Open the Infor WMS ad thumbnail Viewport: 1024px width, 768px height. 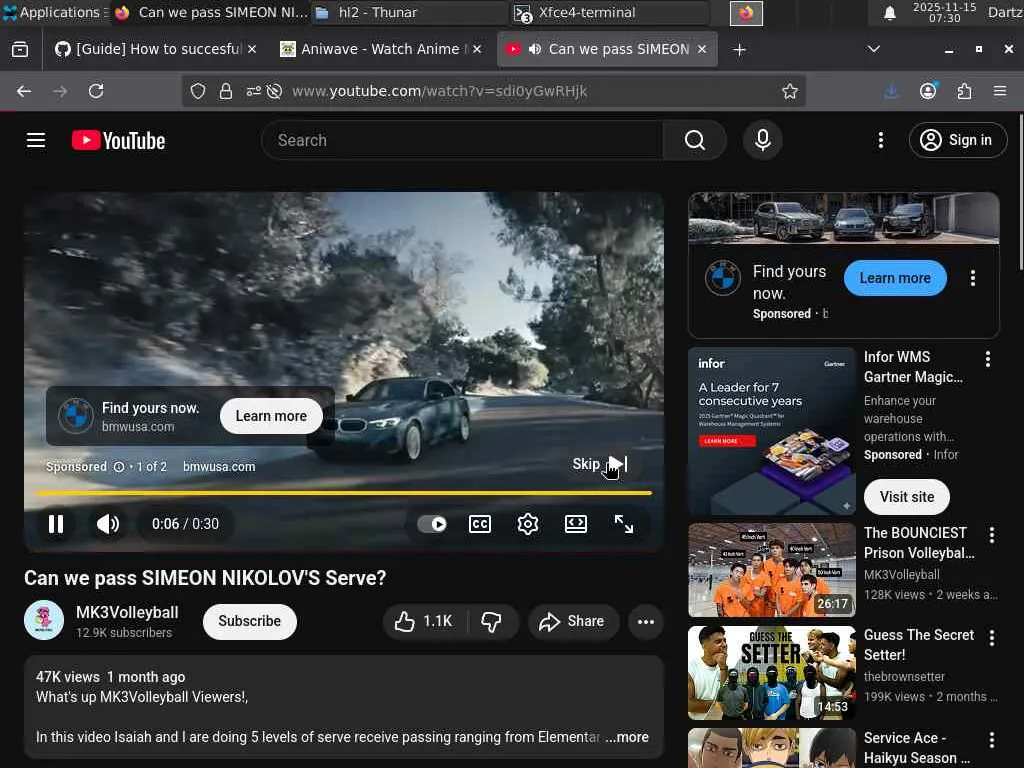(772, 431)
